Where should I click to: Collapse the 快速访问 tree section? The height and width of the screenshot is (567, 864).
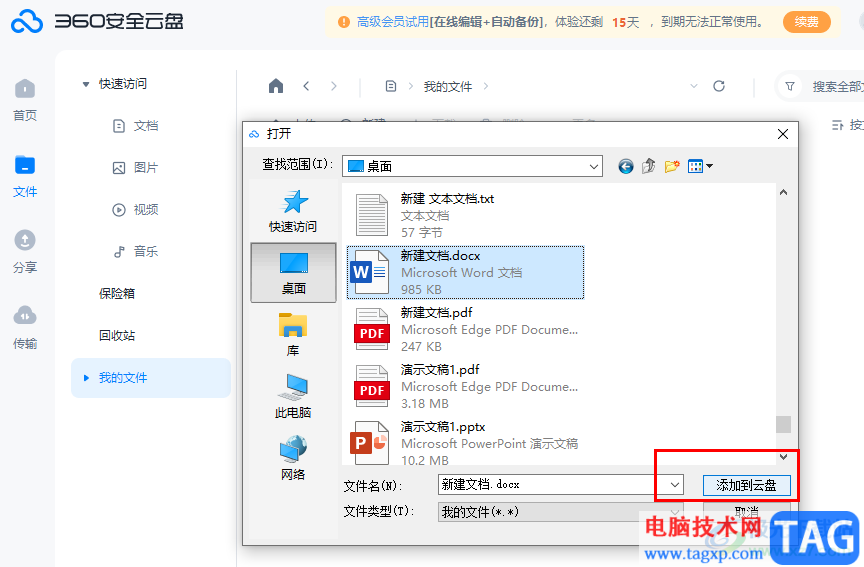click(x=85, y=84)
